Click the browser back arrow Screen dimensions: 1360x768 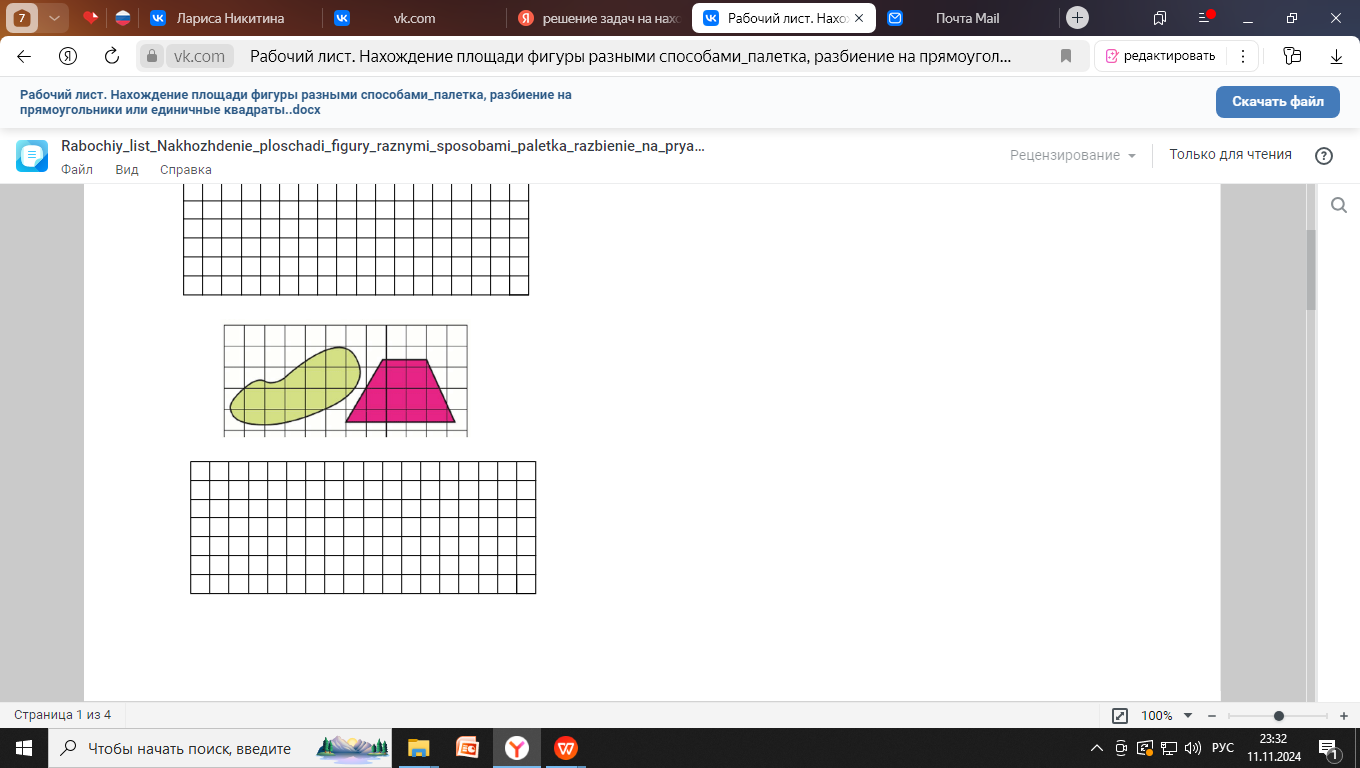coord(24,56)
